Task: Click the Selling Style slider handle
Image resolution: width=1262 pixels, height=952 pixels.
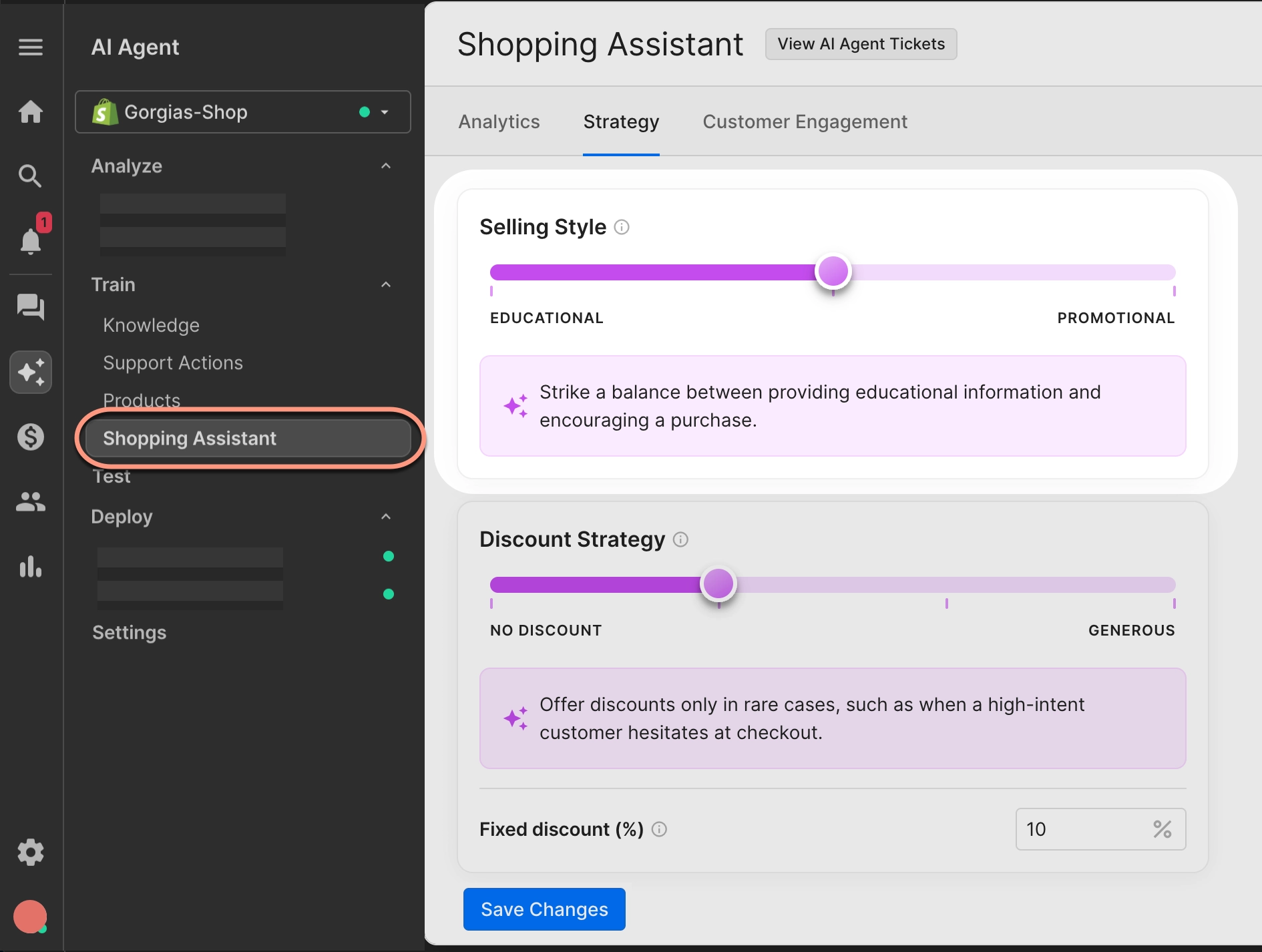Action: point(833,271)
